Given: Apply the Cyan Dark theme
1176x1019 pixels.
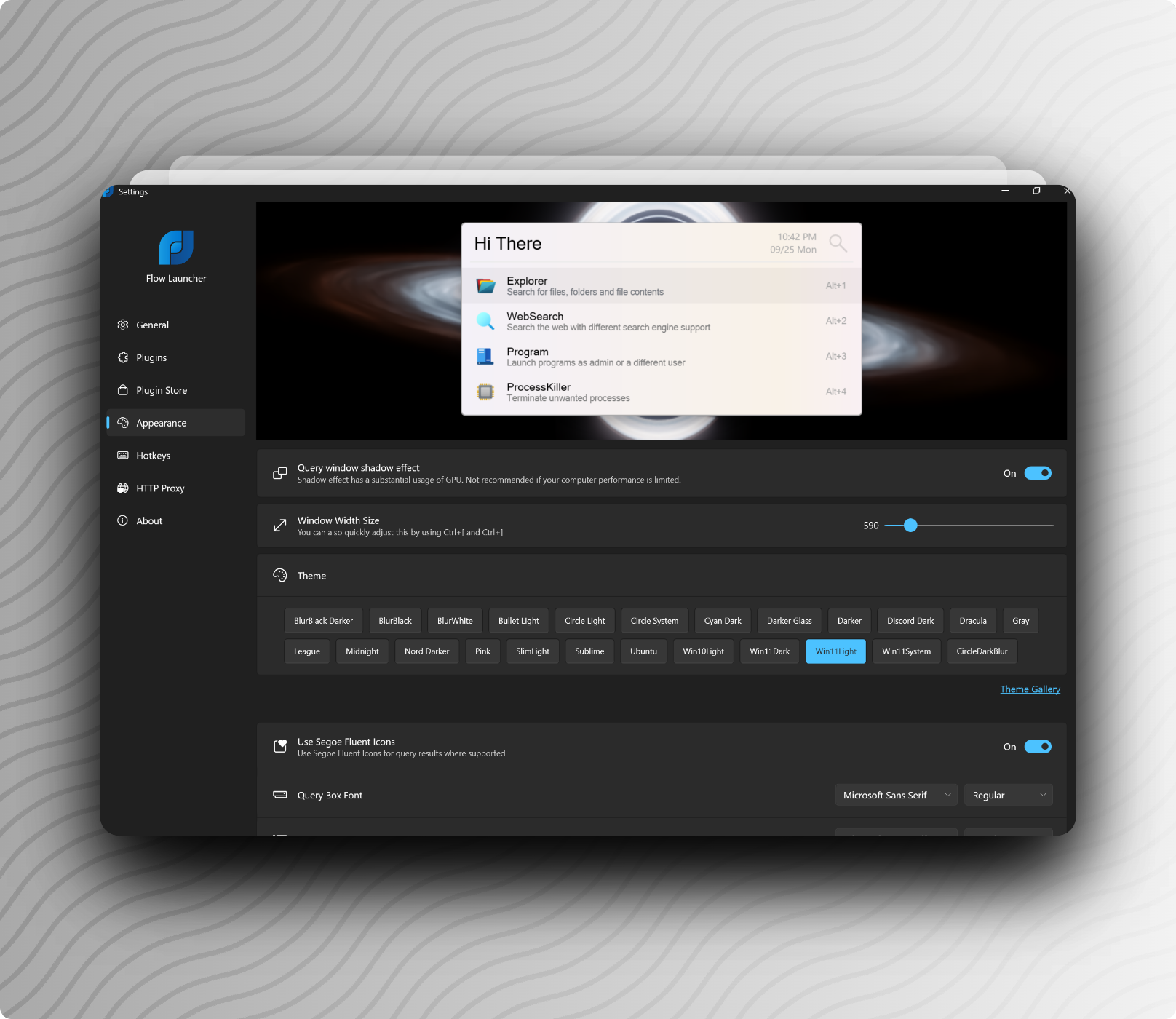Looking at the screenshot, I should pos(723,621).
